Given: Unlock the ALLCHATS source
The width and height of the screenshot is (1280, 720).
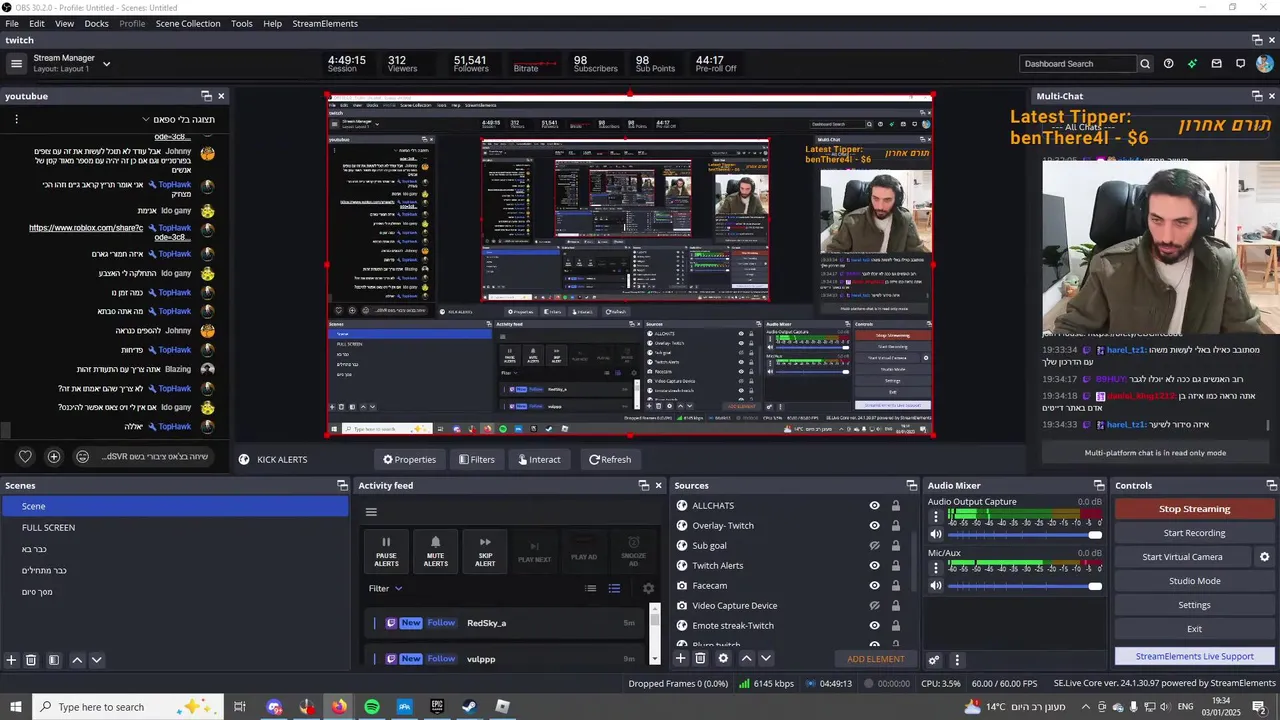Looking at the screenshot, I should tap(896, 506).
